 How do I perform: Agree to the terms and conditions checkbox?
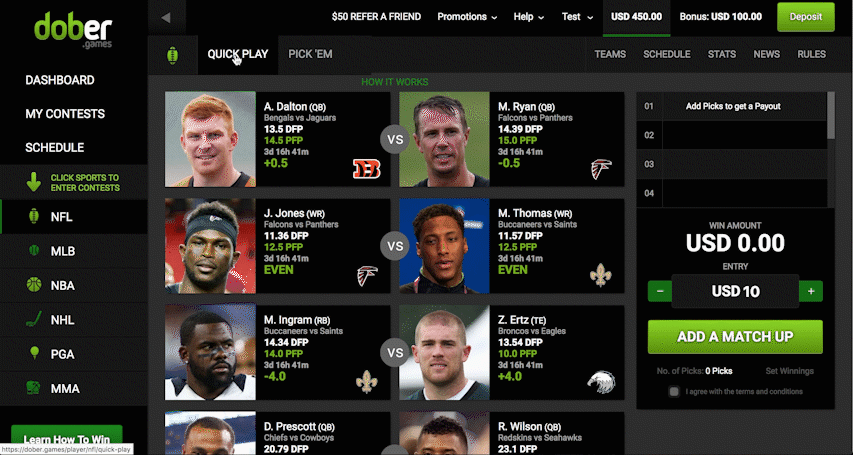[x=674, y=391]
